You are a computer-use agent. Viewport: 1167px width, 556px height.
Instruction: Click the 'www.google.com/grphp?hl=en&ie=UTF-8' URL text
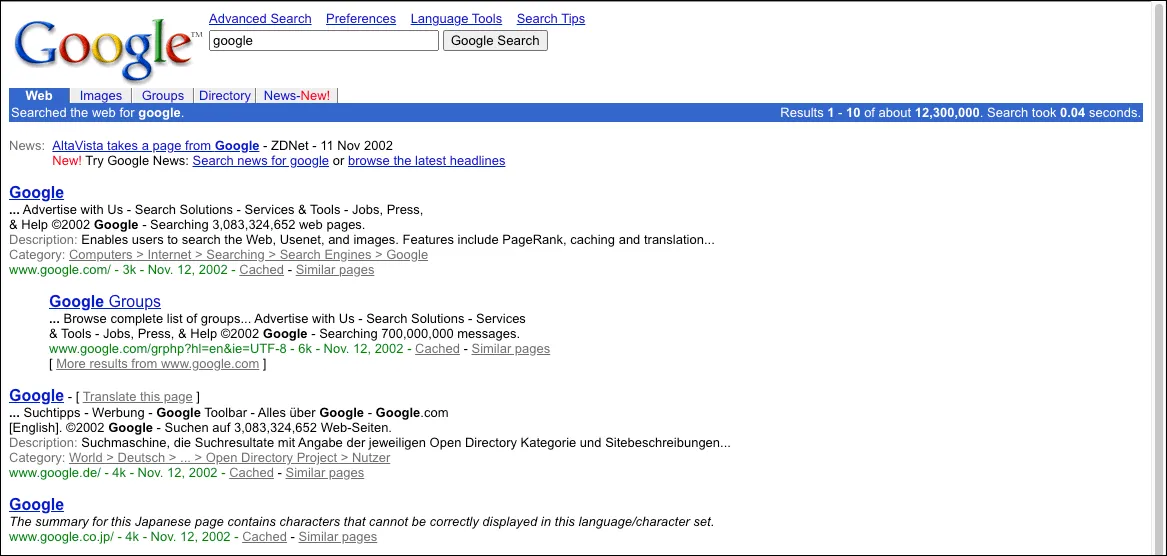click(x=168, y=348)
